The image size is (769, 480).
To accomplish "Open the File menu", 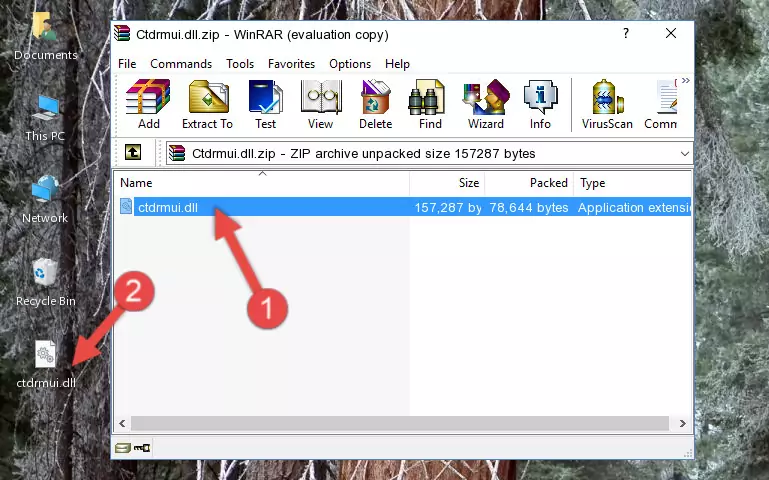I will point(127,64).
